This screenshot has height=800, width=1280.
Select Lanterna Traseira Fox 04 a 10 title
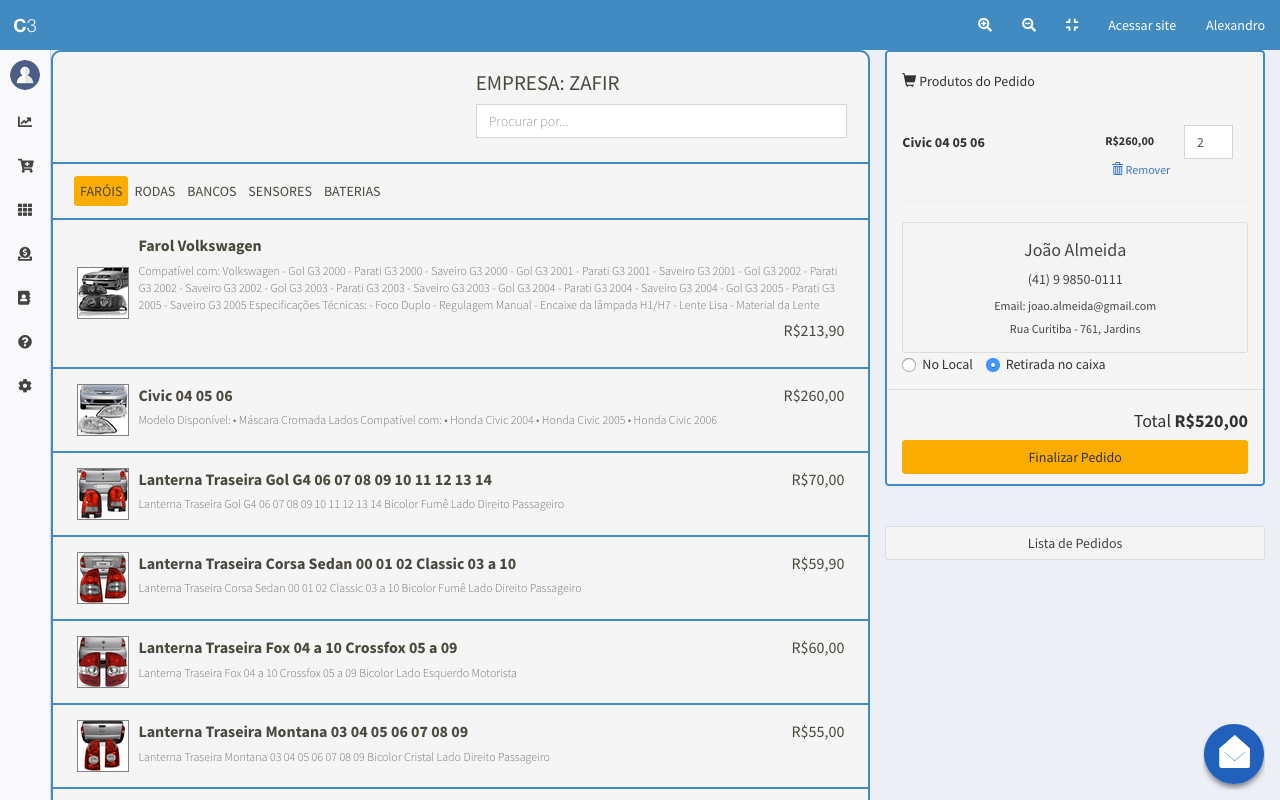point(298,648)
